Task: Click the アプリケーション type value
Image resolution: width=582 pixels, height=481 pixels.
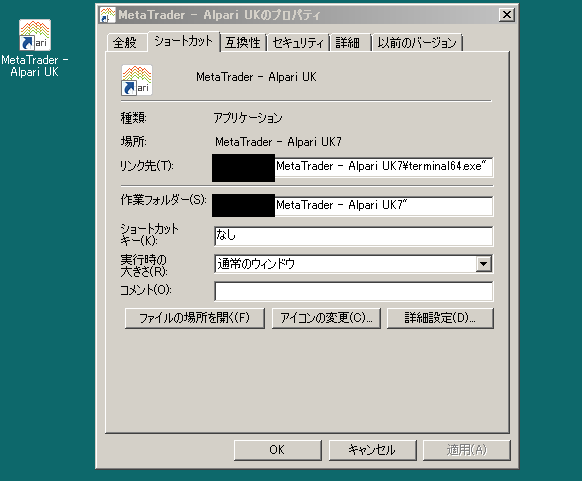Action: pos(248,118)
